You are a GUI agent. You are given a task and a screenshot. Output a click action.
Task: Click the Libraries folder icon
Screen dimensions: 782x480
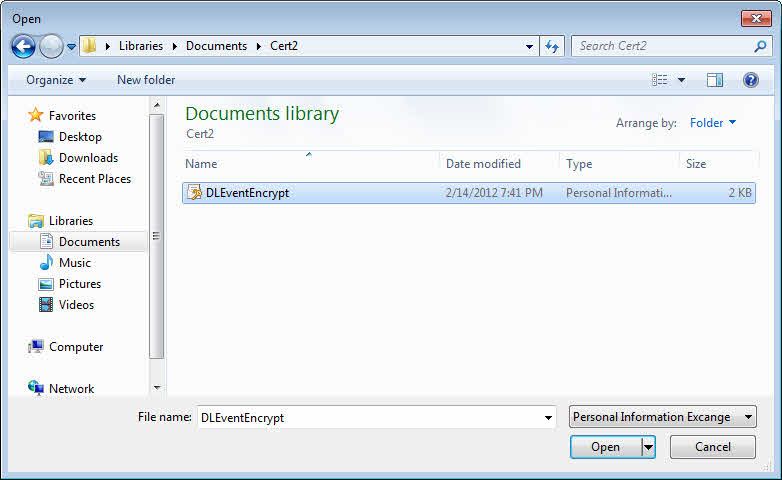pos(36,221)
